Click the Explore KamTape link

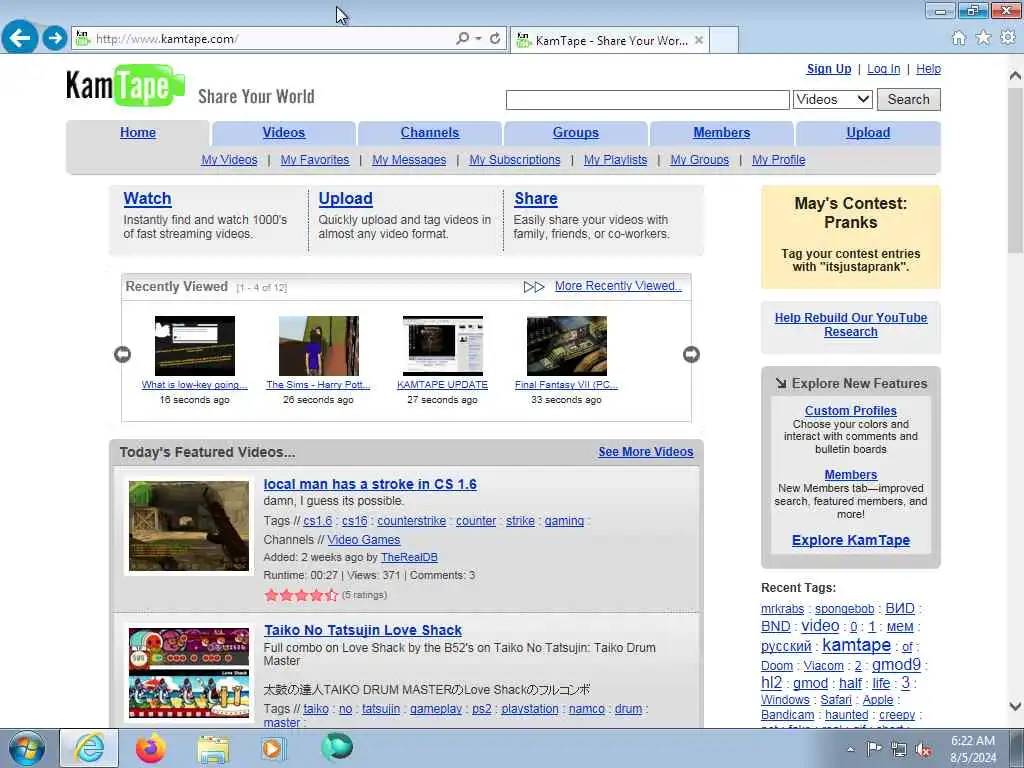850,540
